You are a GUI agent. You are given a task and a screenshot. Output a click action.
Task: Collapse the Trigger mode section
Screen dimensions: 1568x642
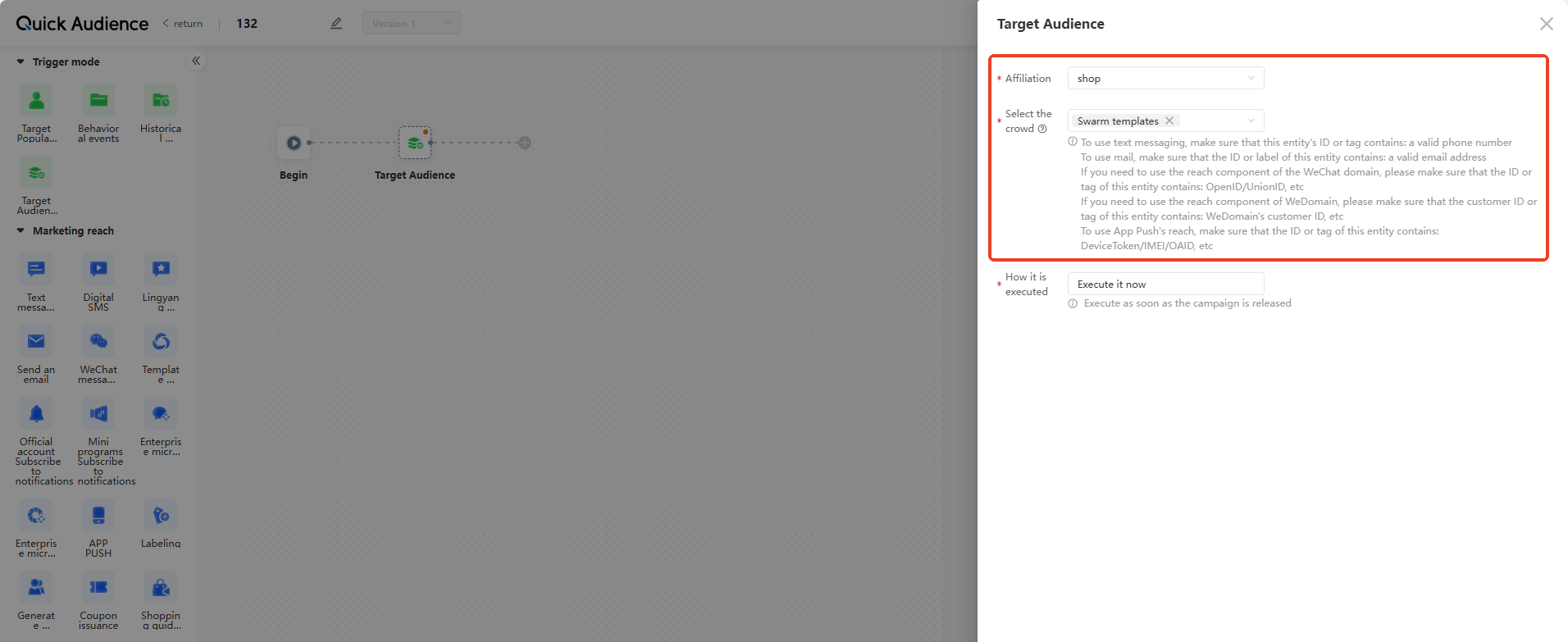click(x=21, y=61)
